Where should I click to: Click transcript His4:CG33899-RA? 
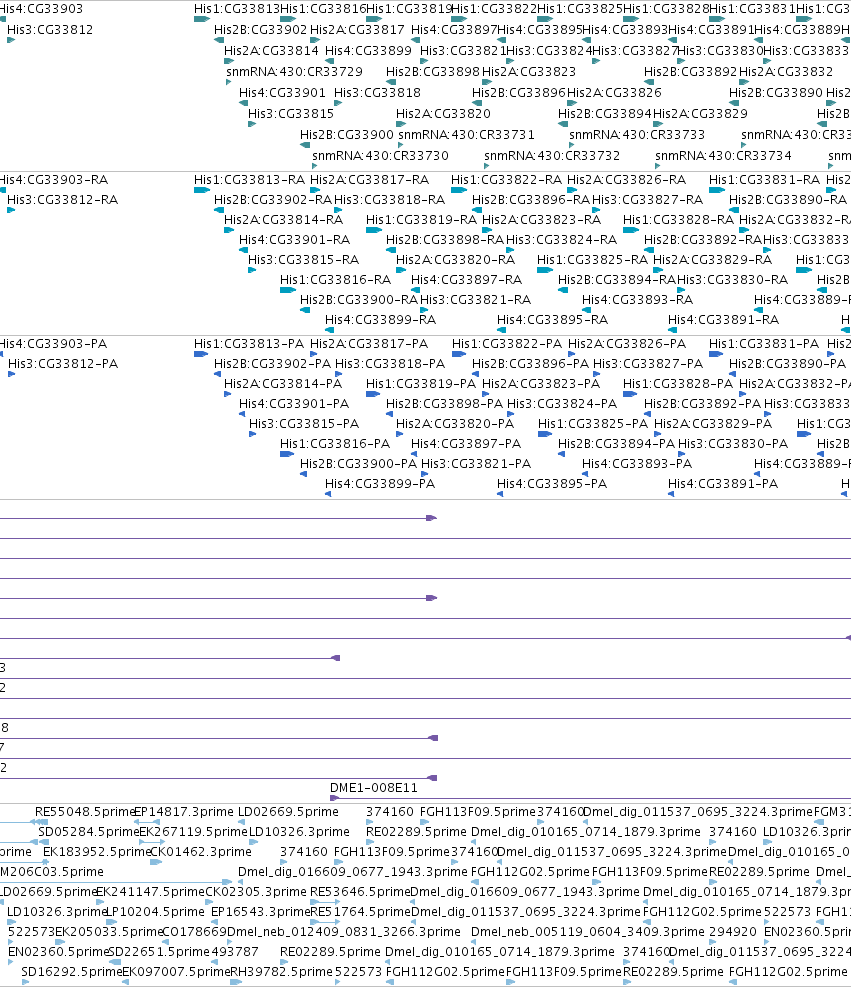(x=381, y=319)
